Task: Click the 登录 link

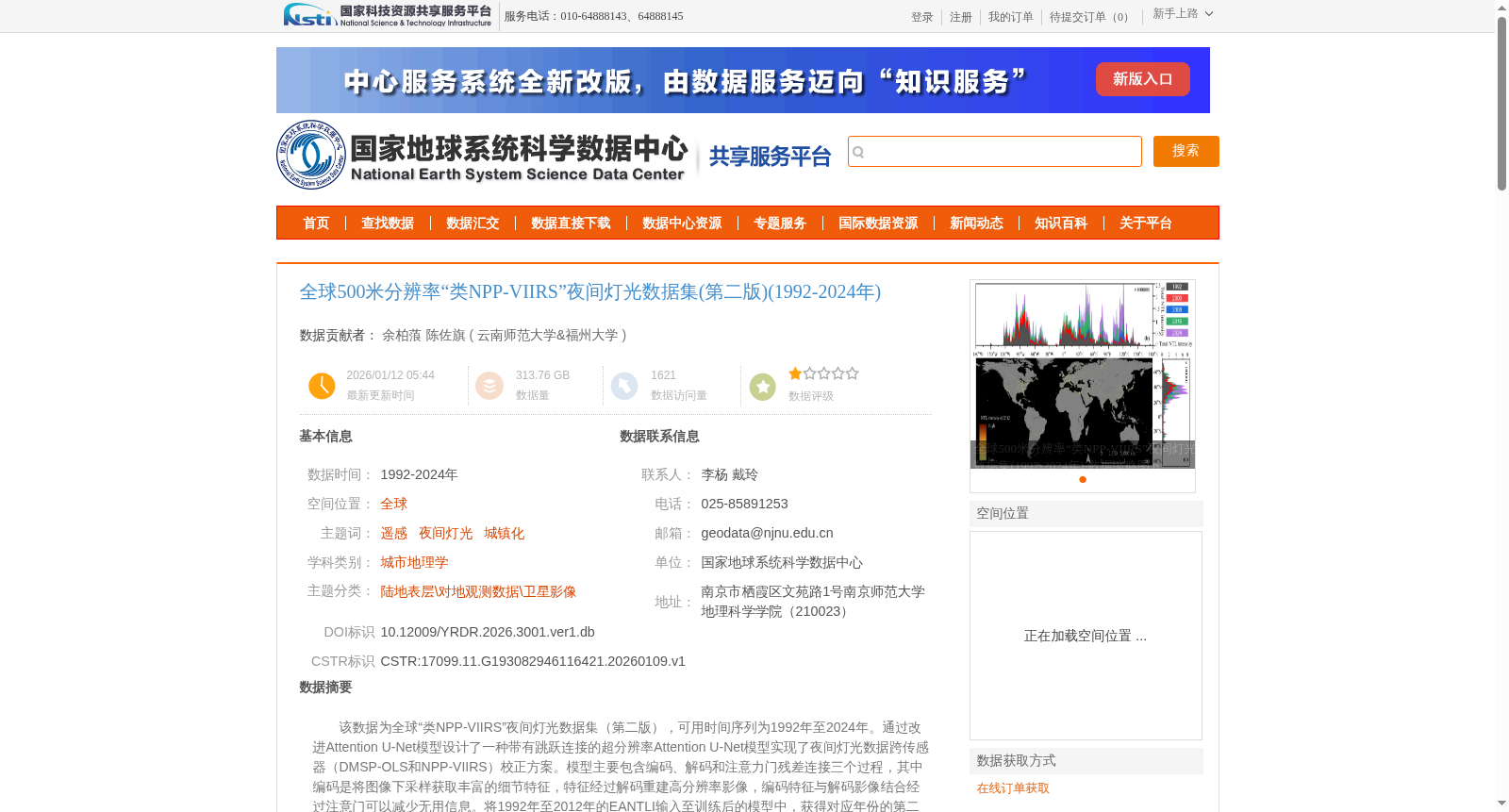Action: [922, 17]
